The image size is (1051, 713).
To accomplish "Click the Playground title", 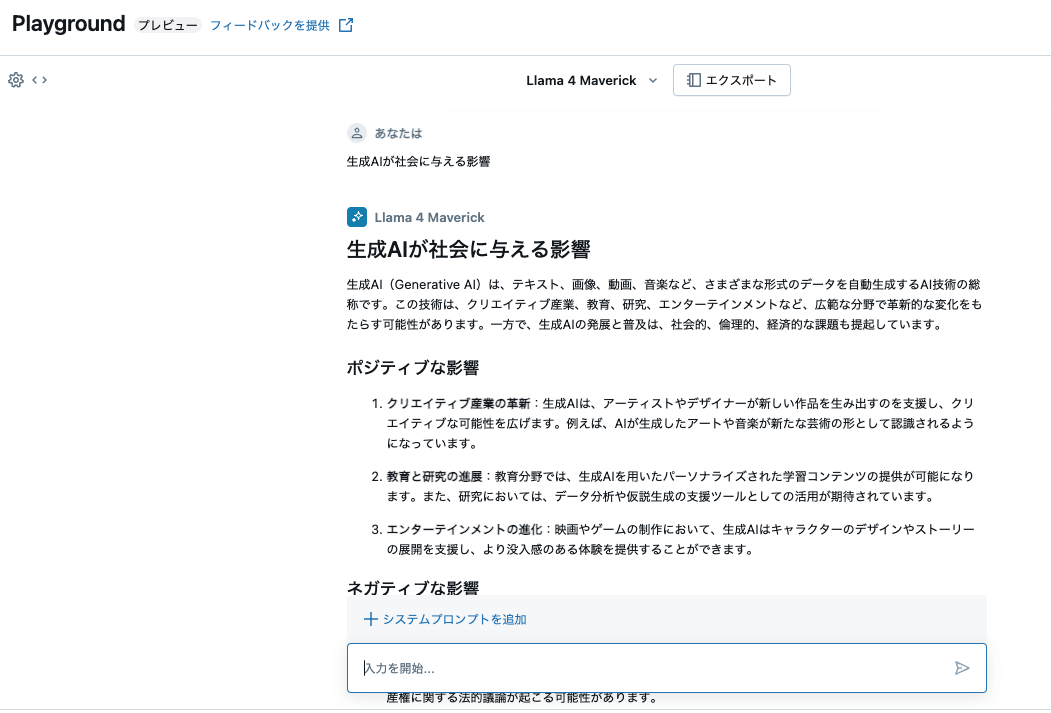I will coord(67,23).
